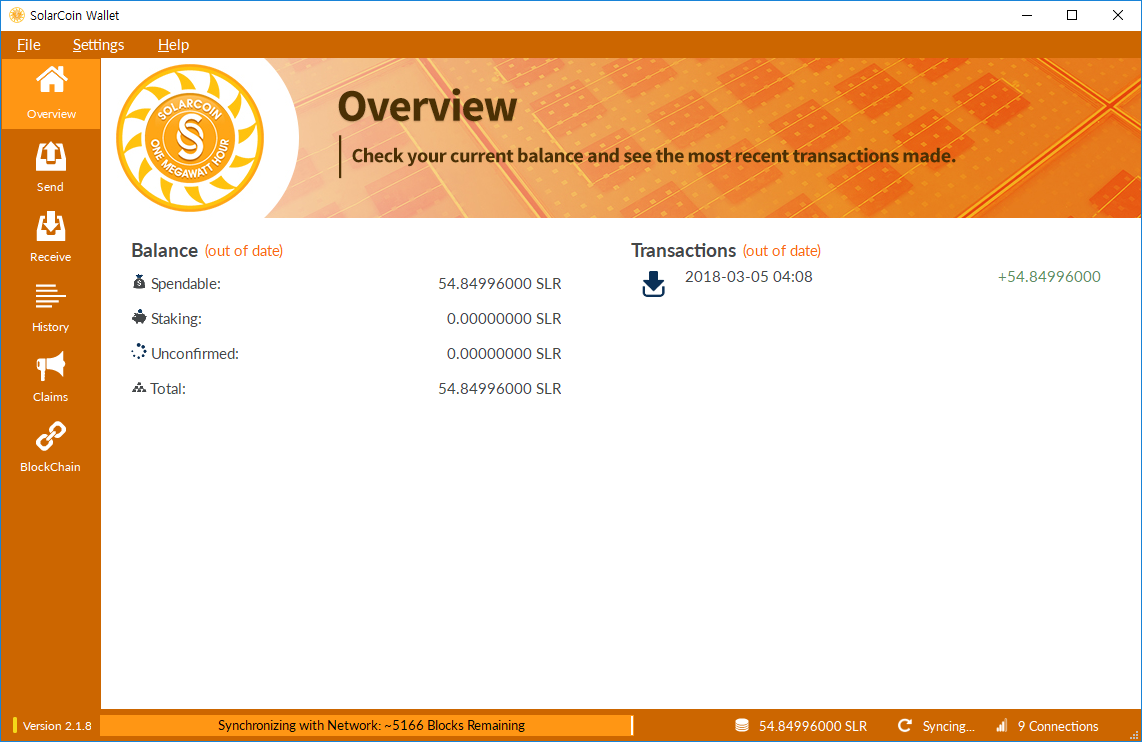
Task: Click the Spendable money bag icon
Action: 139,282
